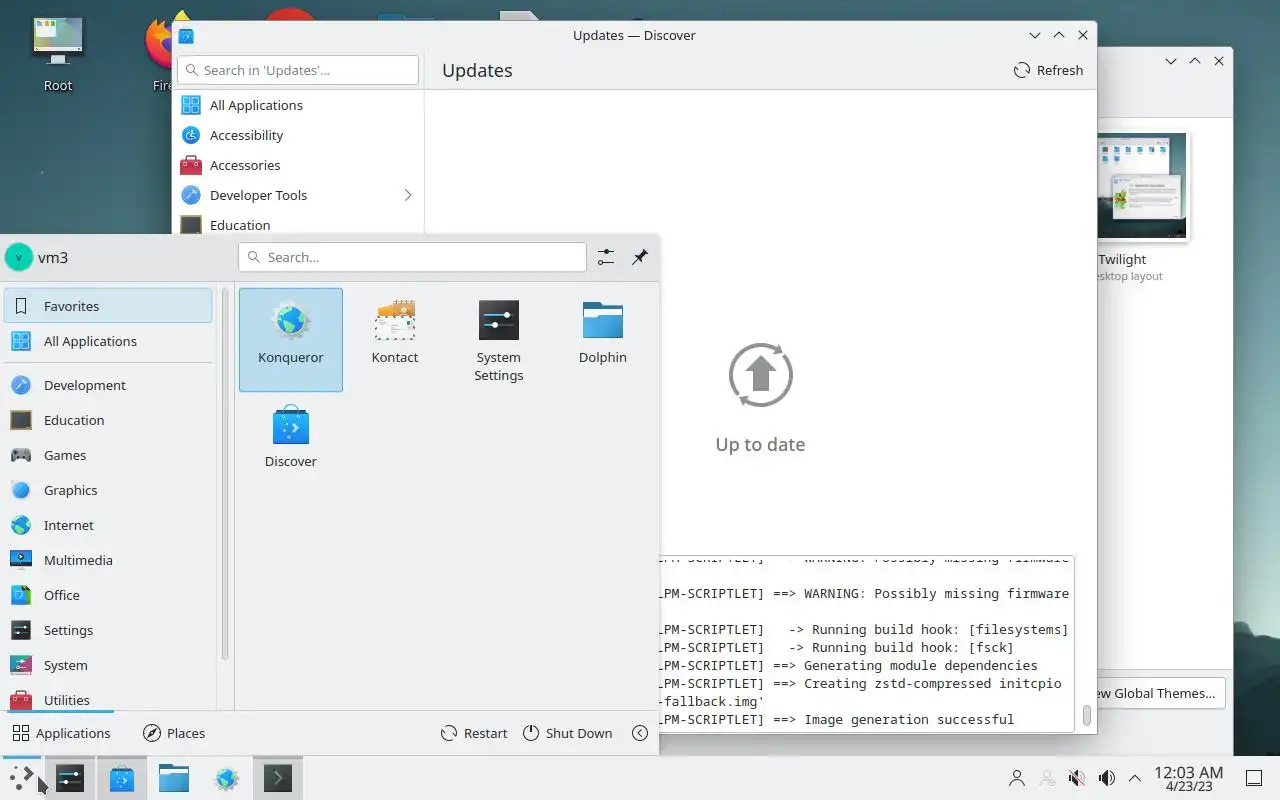Show All Applications in launcher menu
This screenshot has width=1280, height=800.
tap(108, 341)
